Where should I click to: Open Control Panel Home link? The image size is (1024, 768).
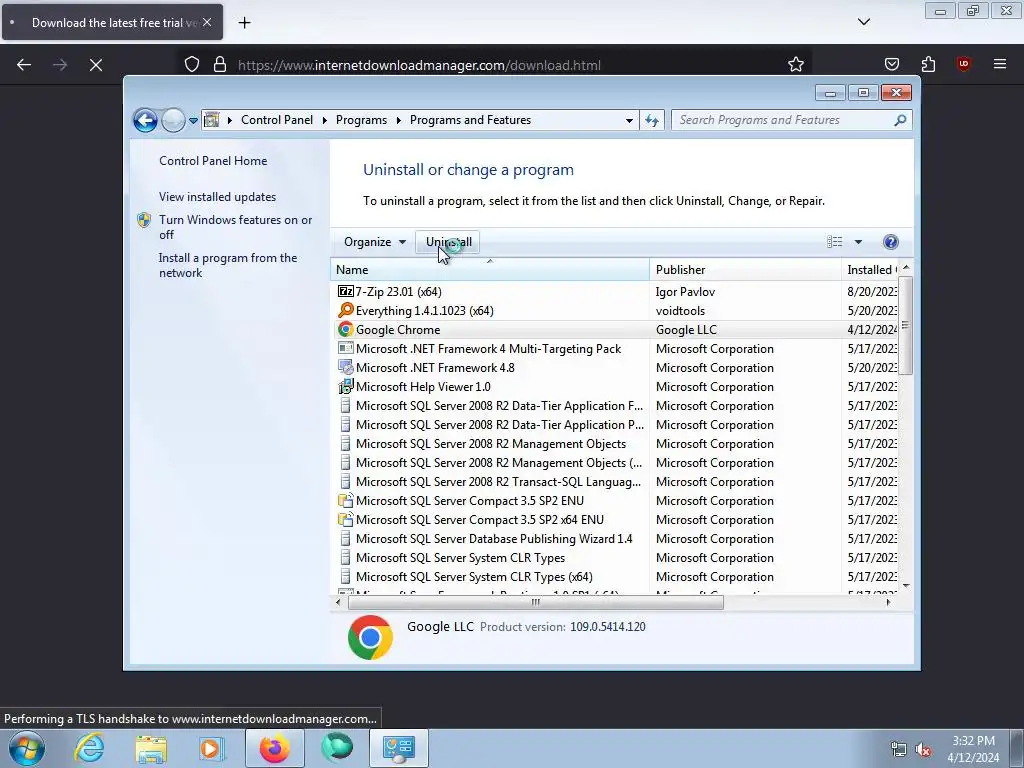click(x=213, y=161)
